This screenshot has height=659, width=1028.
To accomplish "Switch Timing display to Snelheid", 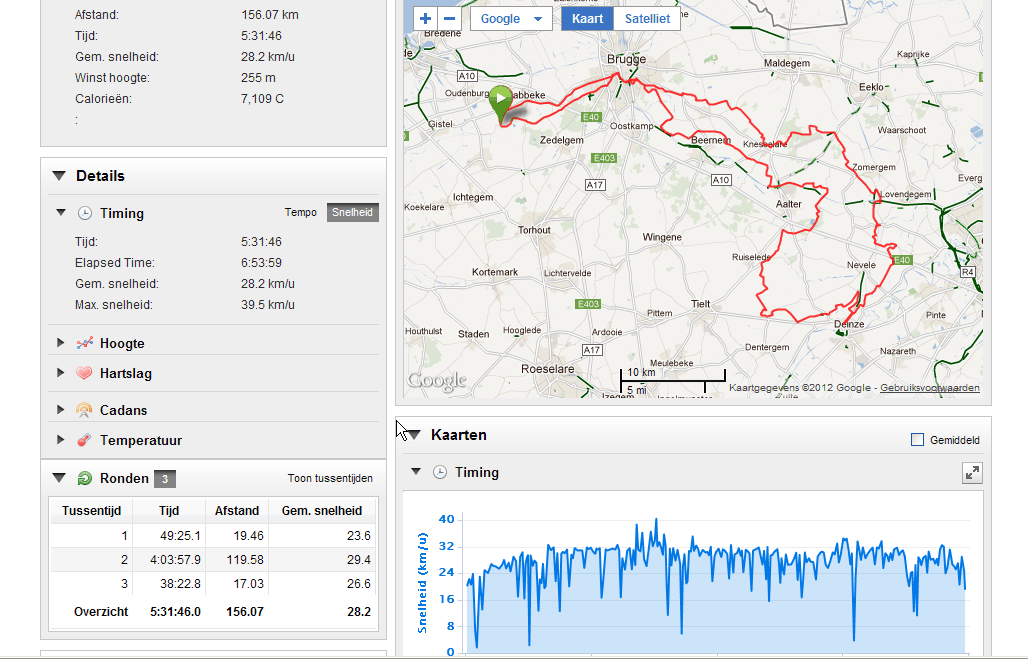I will [x=353, y=212].
